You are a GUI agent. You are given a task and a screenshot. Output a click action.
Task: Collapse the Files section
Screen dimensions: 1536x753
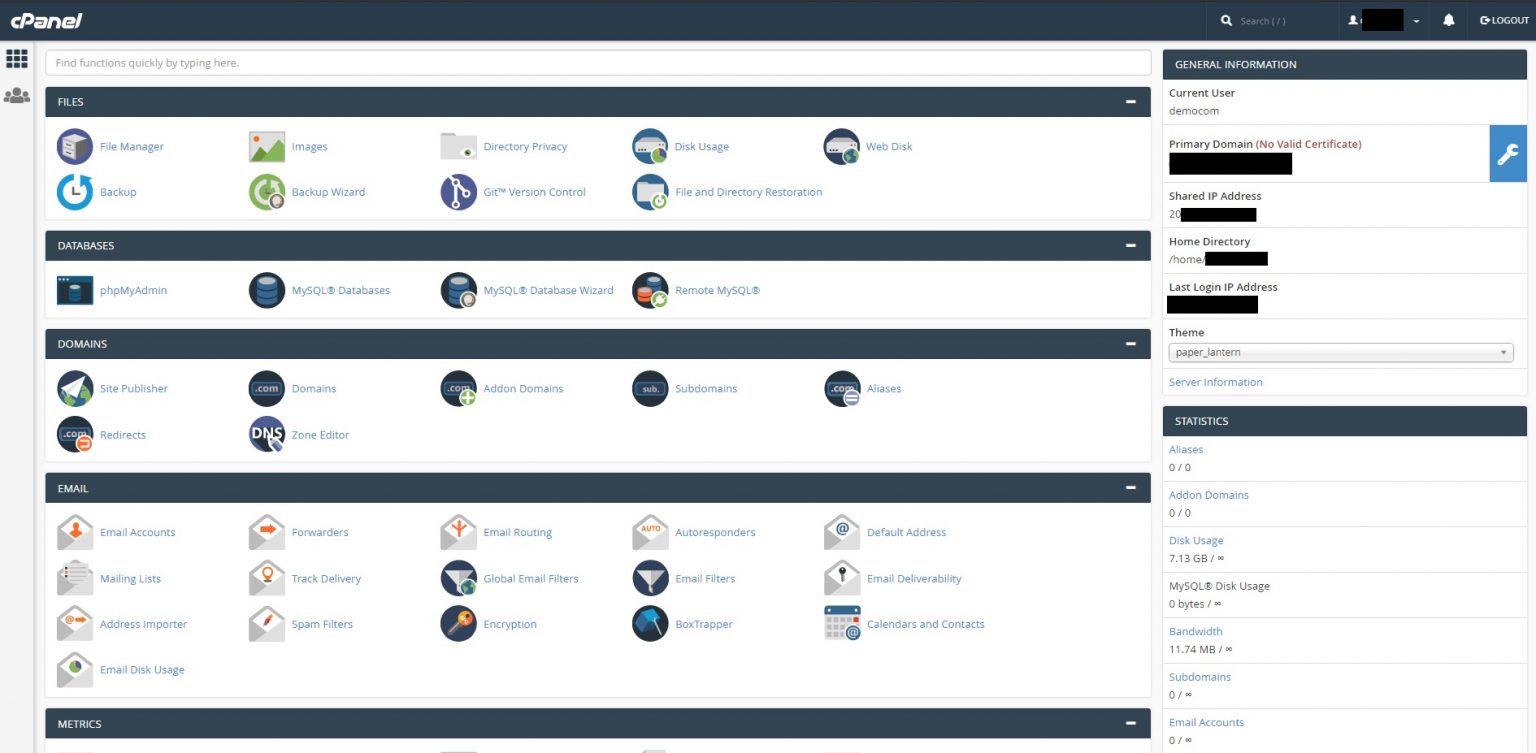coord(1130,102)
